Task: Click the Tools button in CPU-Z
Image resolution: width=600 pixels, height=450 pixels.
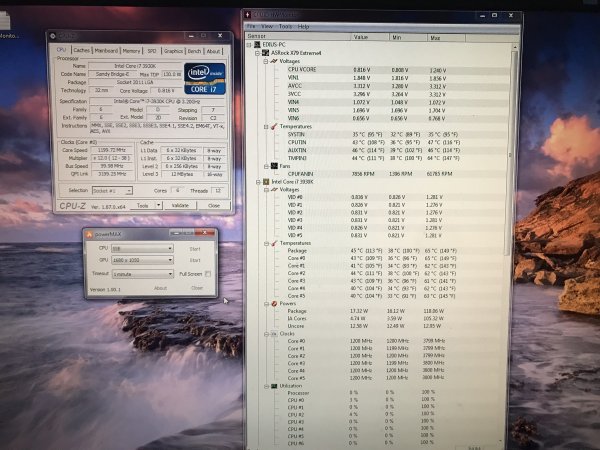Action: tap(143, 205)
